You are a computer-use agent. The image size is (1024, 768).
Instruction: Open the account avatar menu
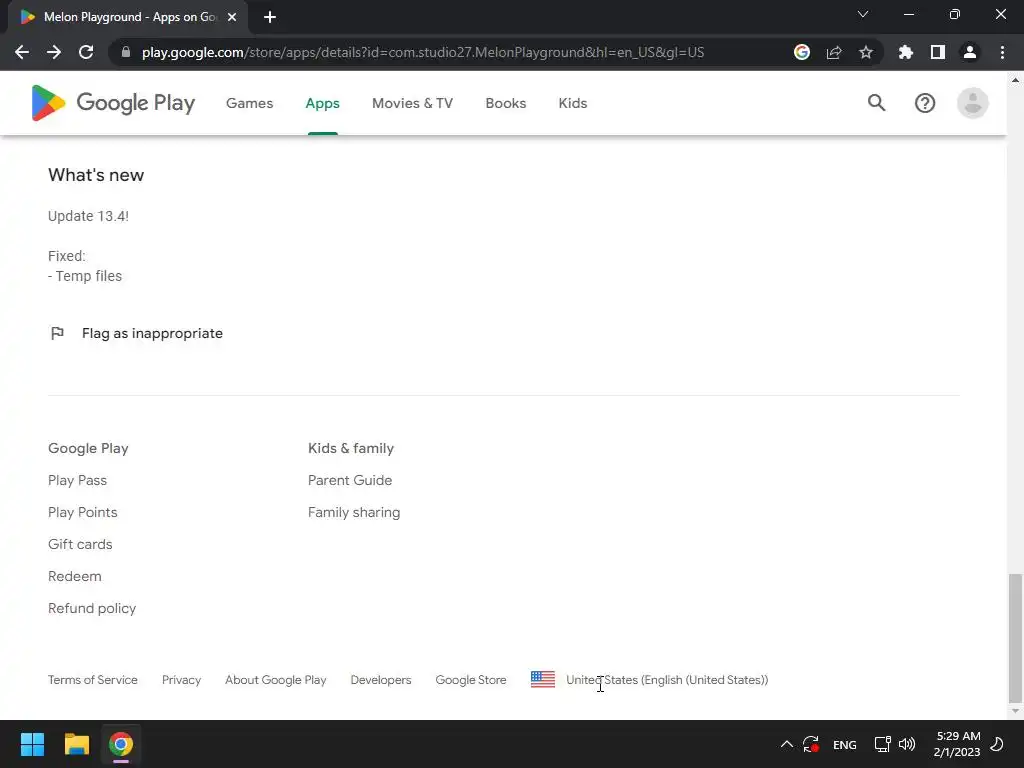(x=972, y=103)
